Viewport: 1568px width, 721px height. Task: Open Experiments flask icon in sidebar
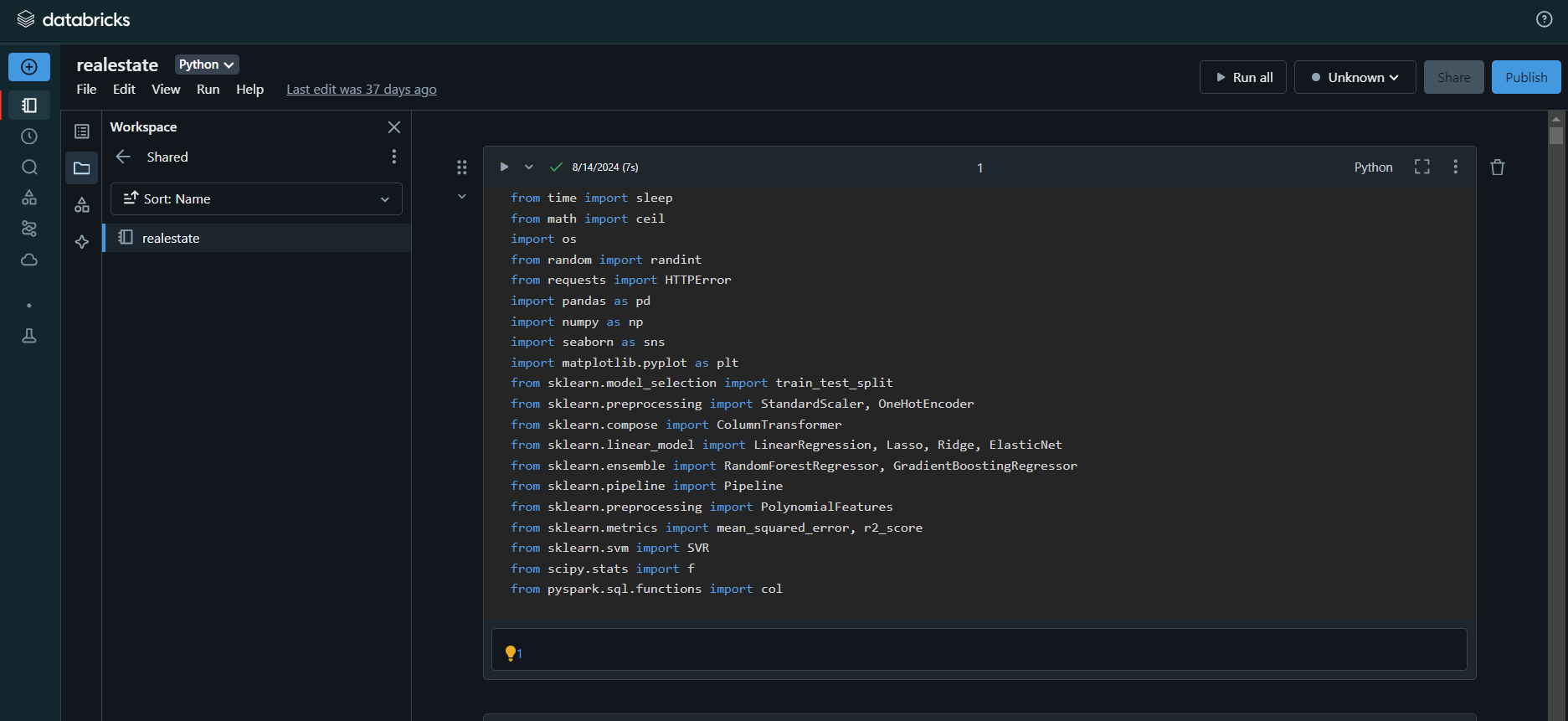(x=29, y=336)
